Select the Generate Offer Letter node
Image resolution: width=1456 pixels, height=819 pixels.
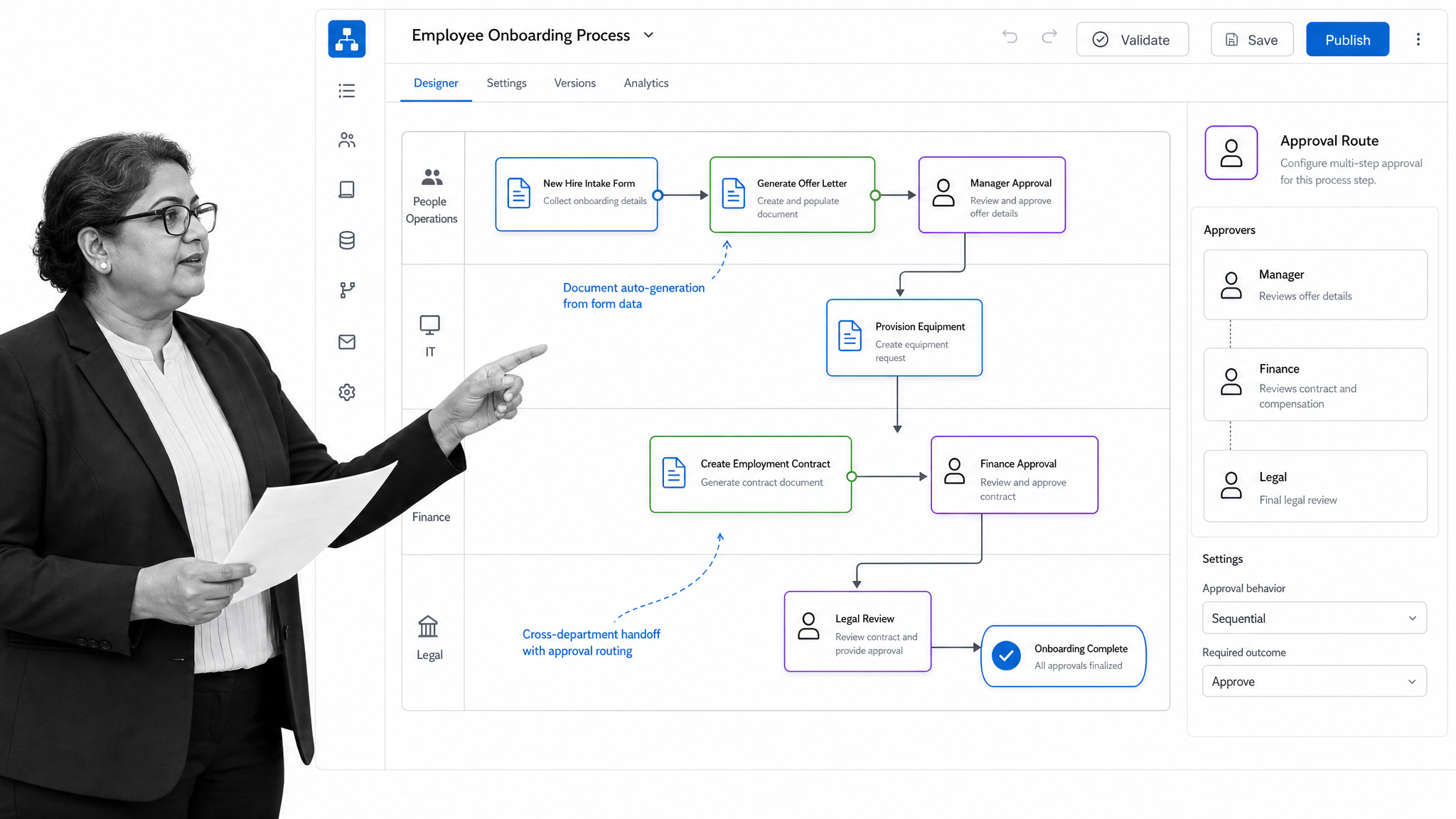click(x=792, y=195)
